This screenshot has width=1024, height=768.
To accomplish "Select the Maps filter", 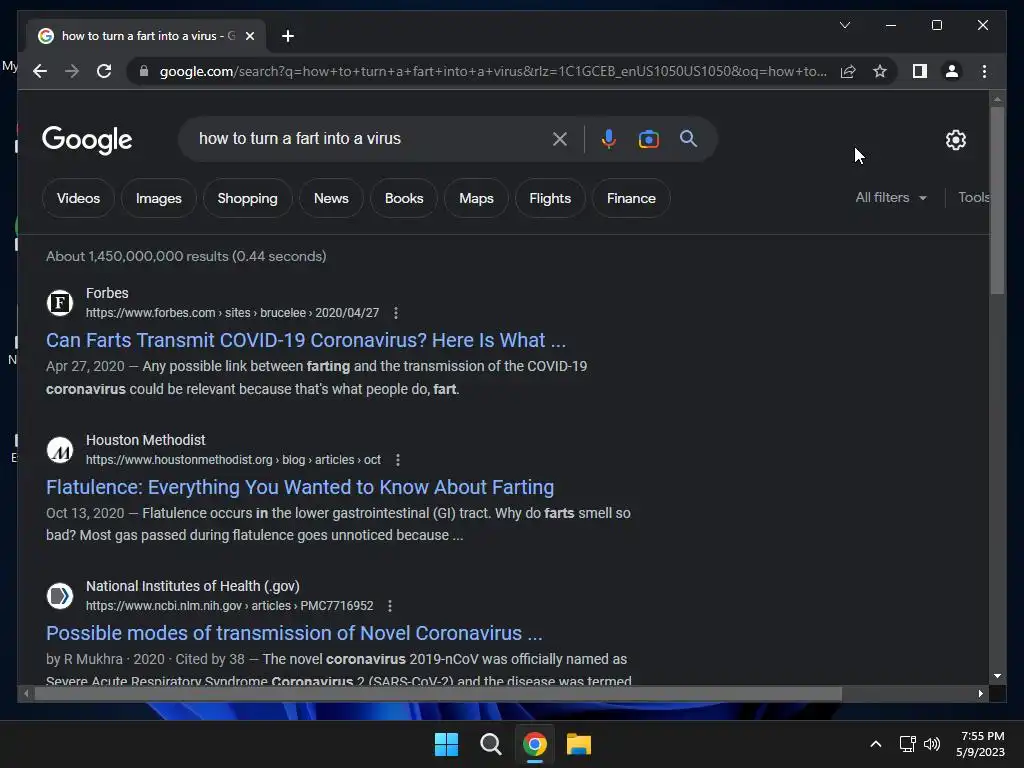I will pos(476,198).
